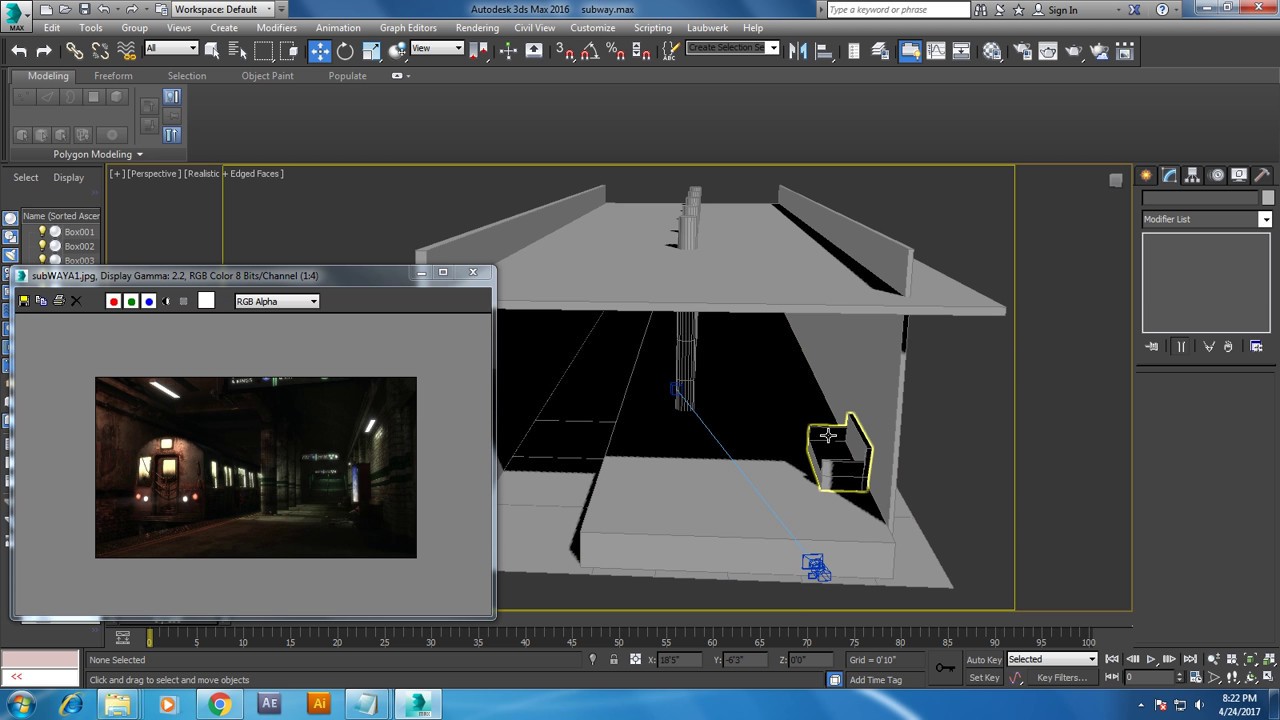
Task: Open Schematic View
Action: tap(961, 51)
